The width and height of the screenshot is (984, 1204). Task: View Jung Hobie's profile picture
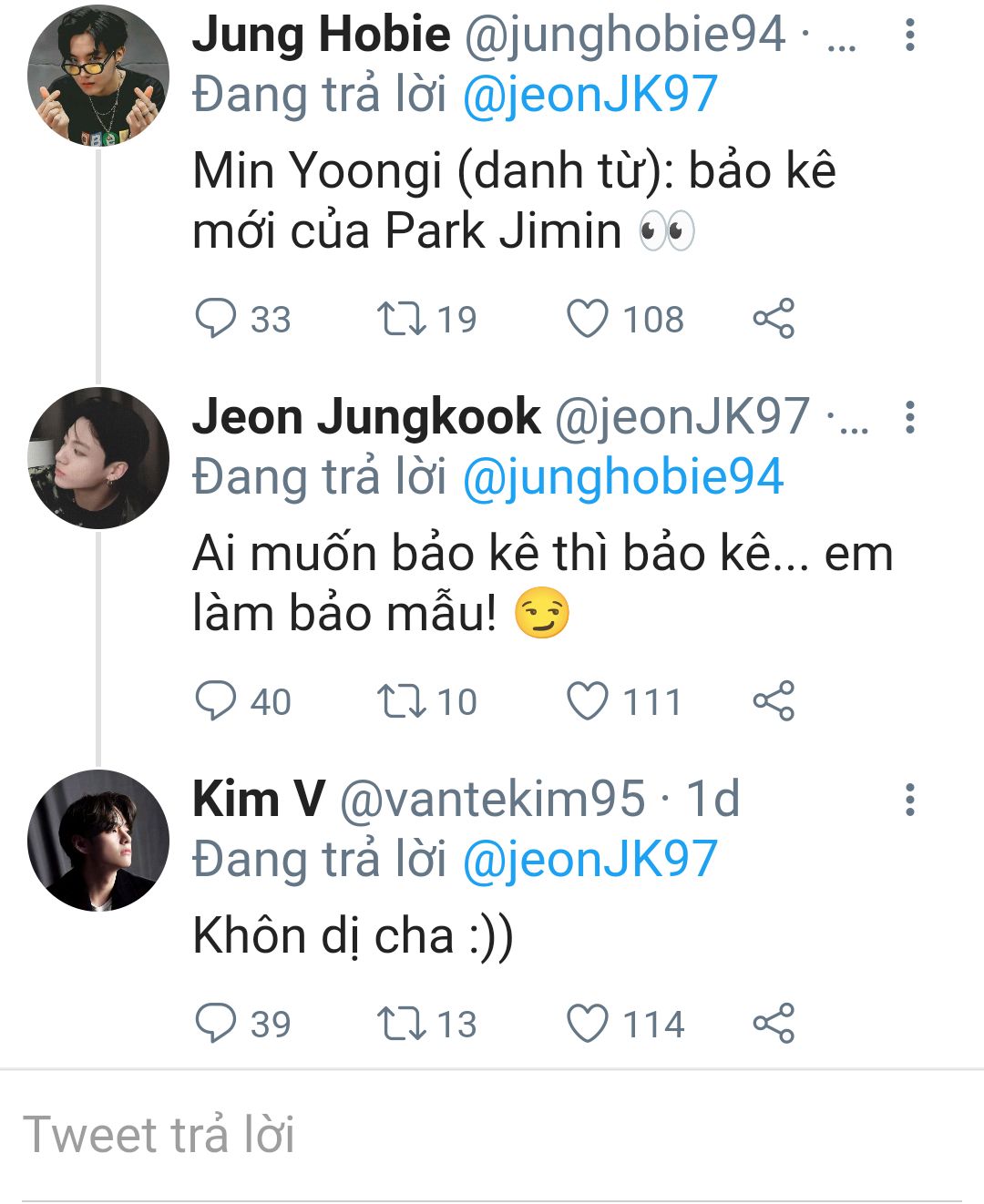point(98,77)
